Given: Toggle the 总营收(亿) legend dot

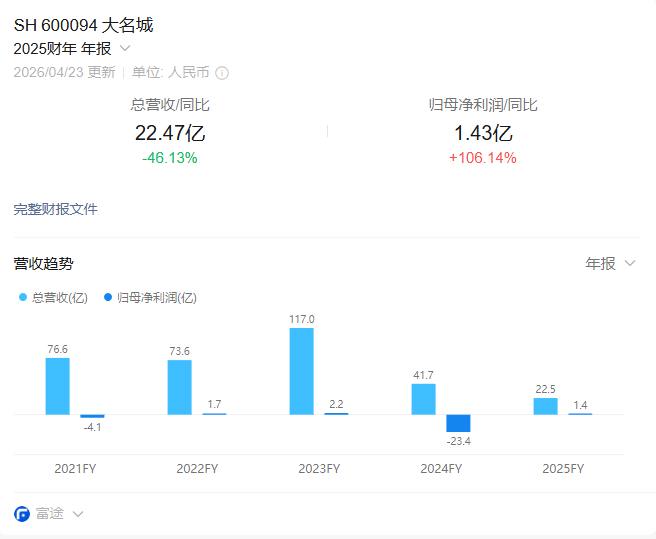Looking at the screenshot, I should tap(24, 297).
